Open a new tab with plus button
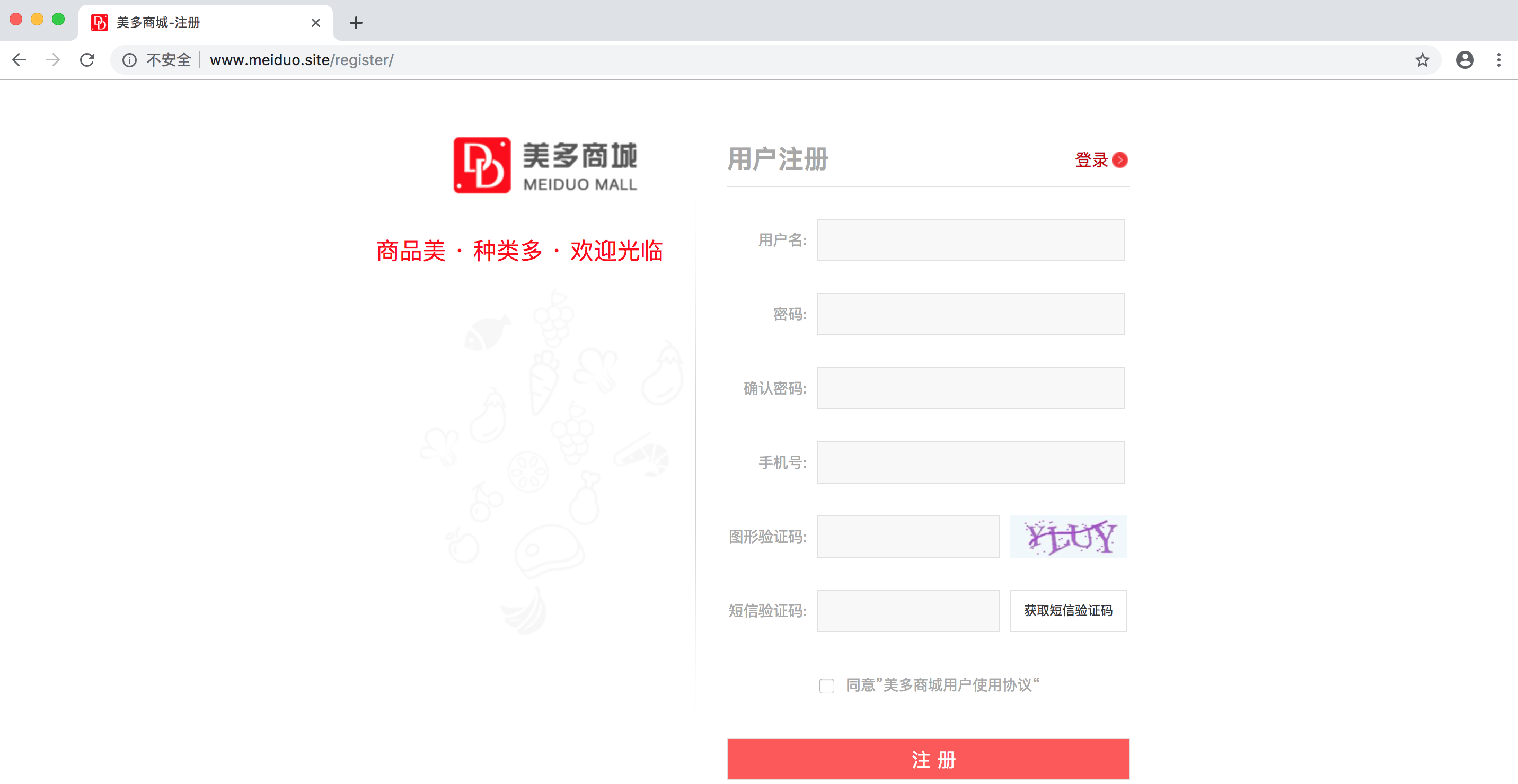Screen dimensions: 1518x784 (356, 23)
